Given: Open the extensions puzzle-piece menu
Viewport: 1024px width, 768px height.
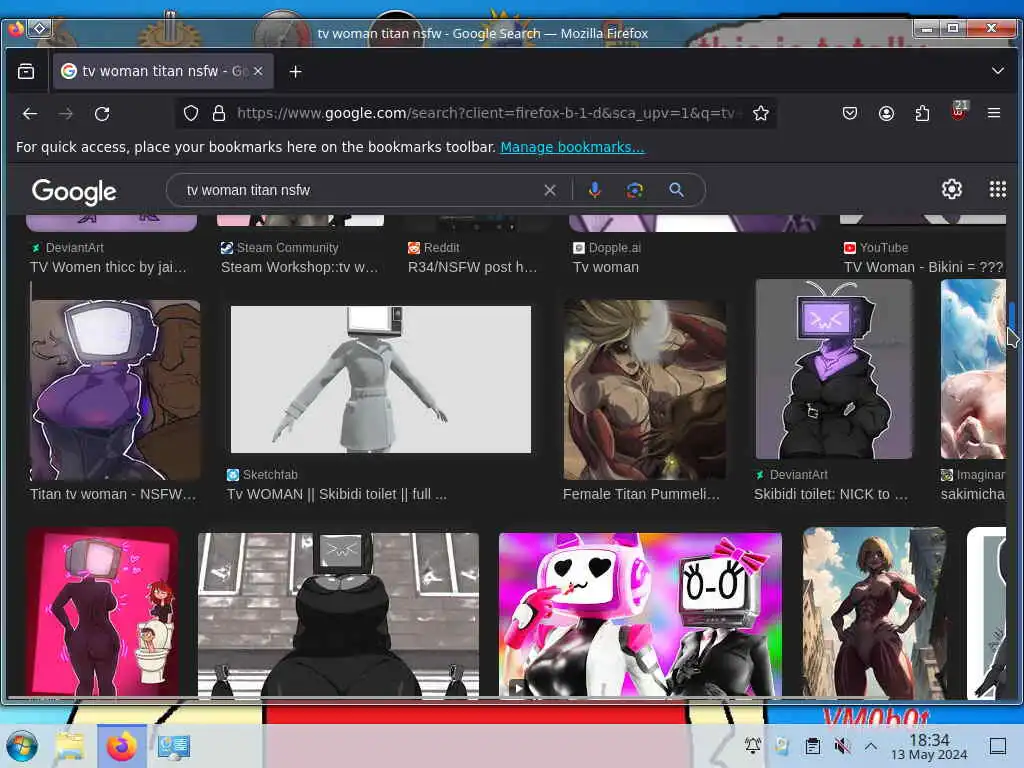Looking at the screenshot, I should point(922,113).
